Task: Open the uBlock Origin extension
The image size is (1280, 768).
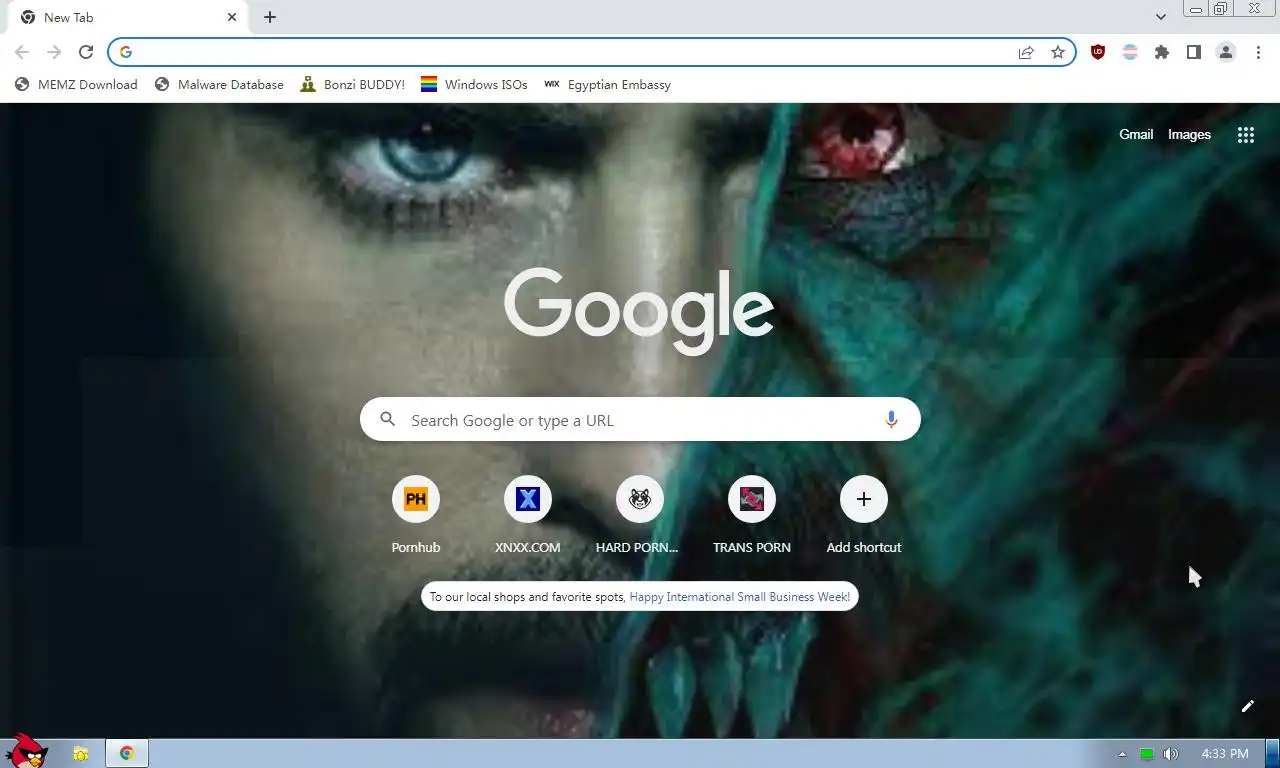Action: pos(1098,52)
